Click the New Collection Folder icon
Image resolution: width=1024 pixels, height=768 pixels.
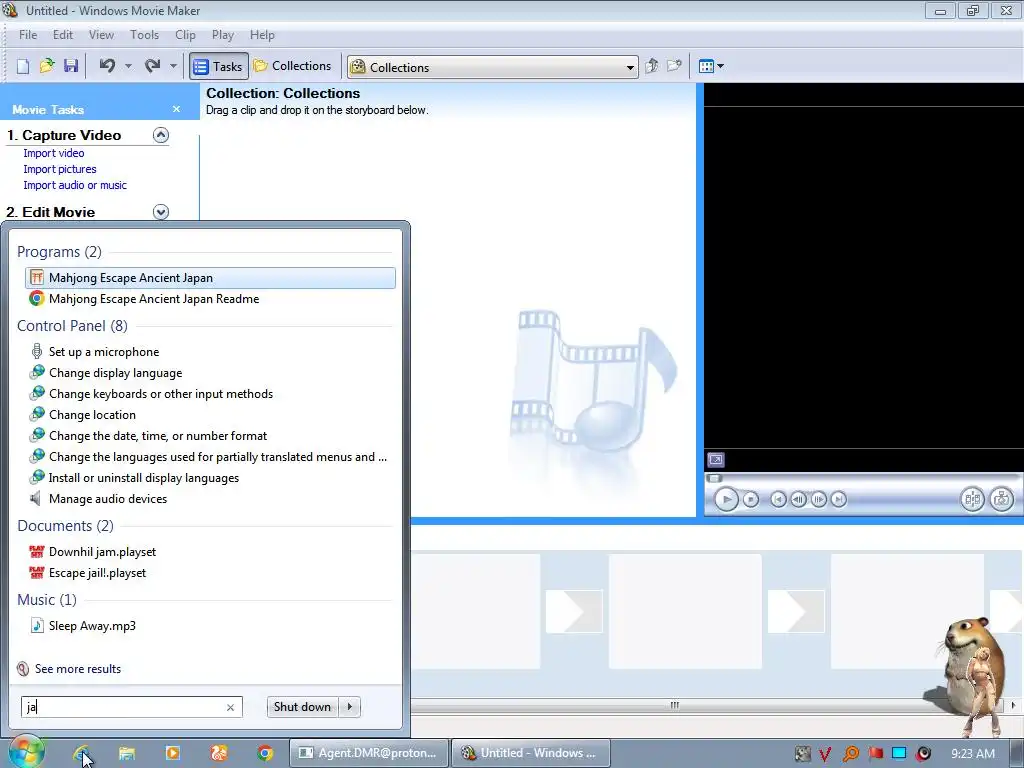tap(674, 66)
